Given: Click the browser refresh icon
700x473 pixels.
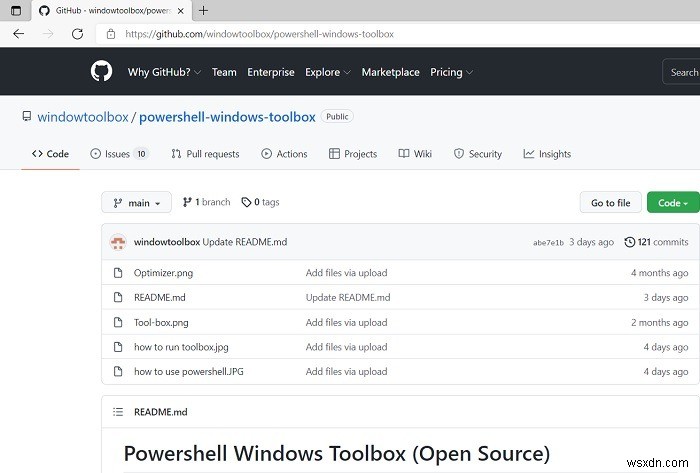Looking at the screenshot, I should pos(77,33).
